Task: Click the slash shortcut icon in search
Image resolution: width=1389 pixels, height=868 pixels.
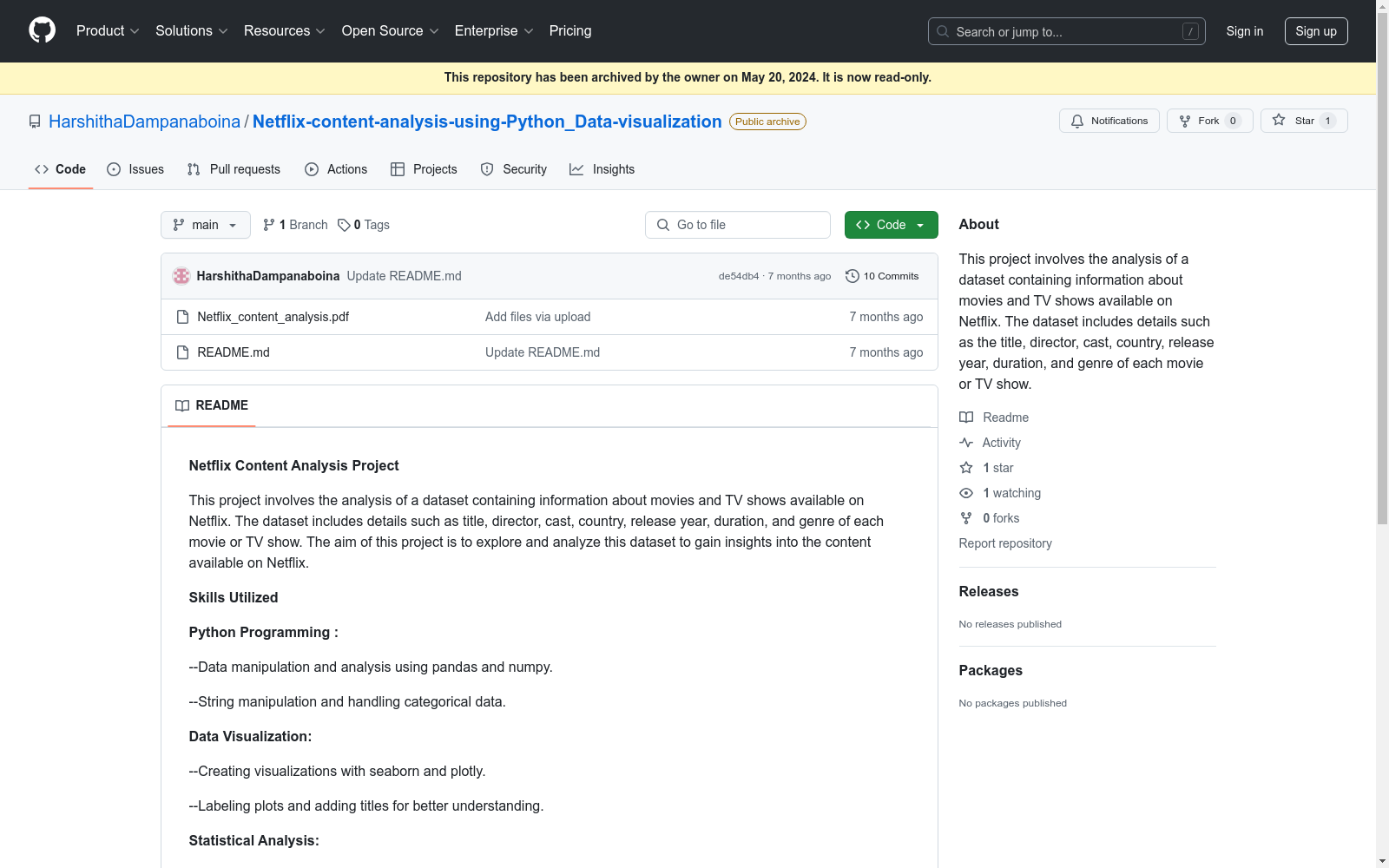Action: [1190, 31]
